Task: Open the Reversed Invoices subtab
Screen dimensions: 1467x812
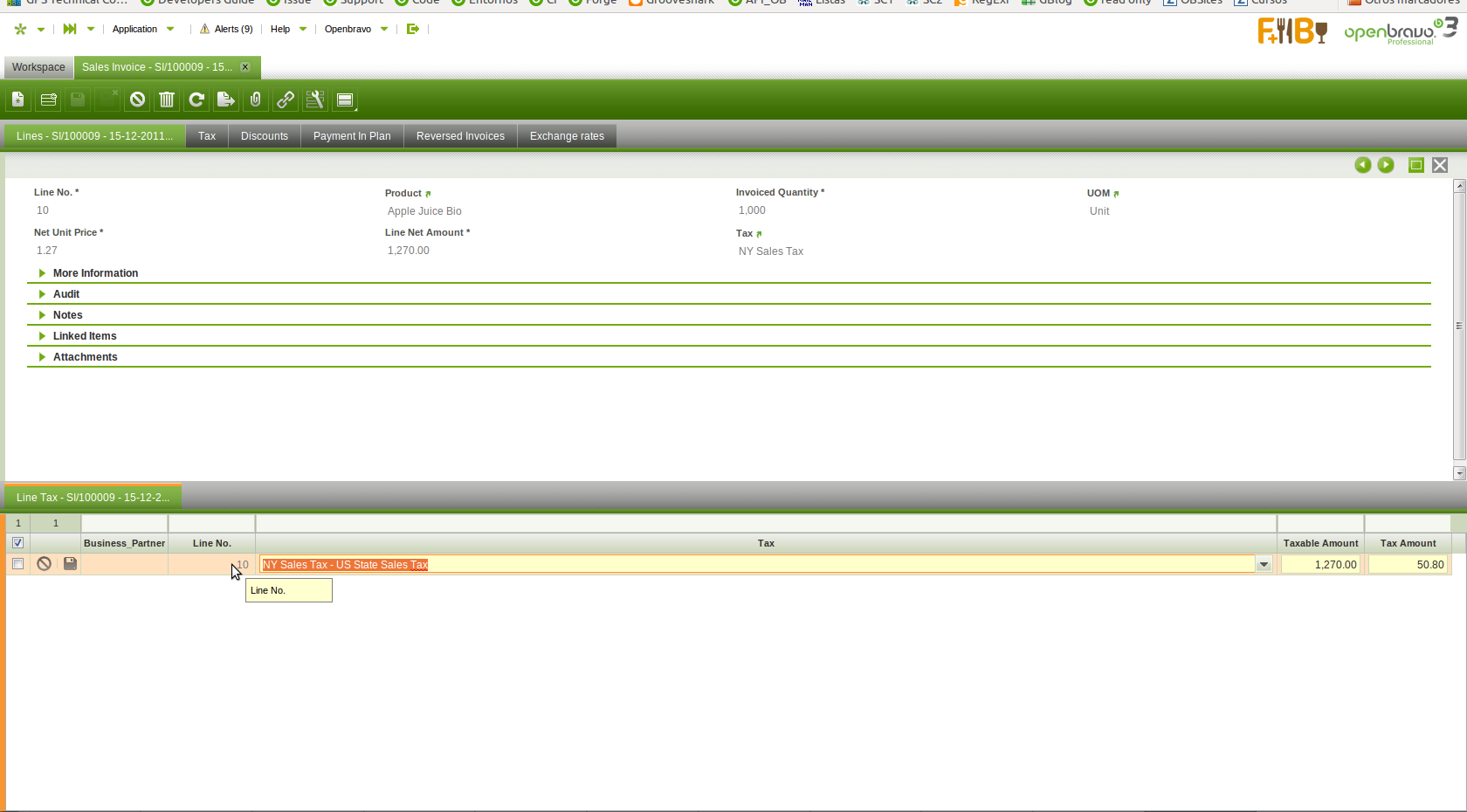Action: pos(460,136)
